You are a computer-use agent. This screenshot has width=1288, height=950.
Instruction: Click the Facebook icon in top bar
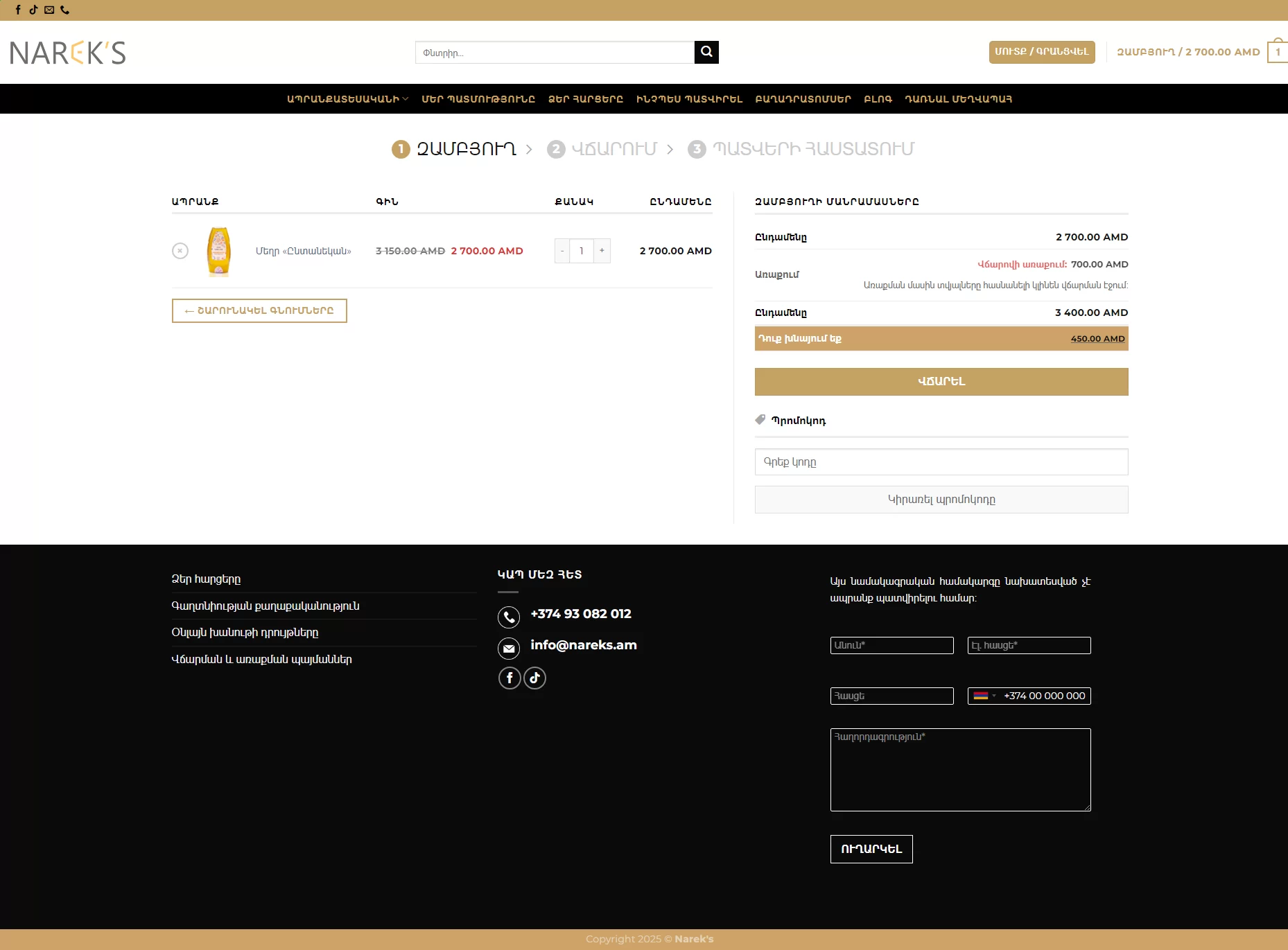tap(18, 10)
